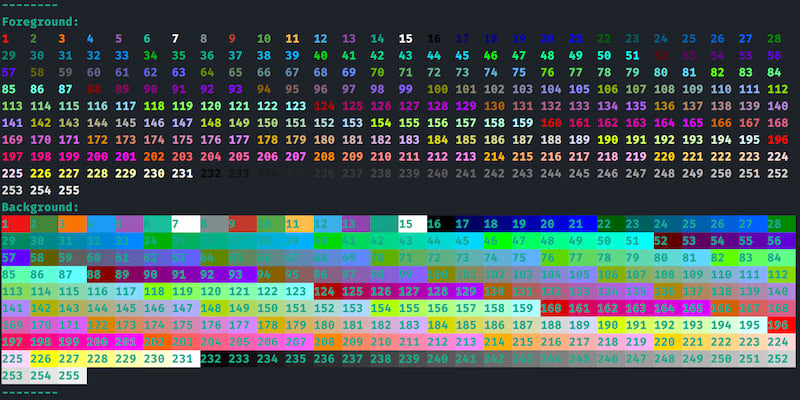This screenshot has width=800, height=400.
Task: Click the 'Background:' heading text
Action: click(x=40, y=207)
